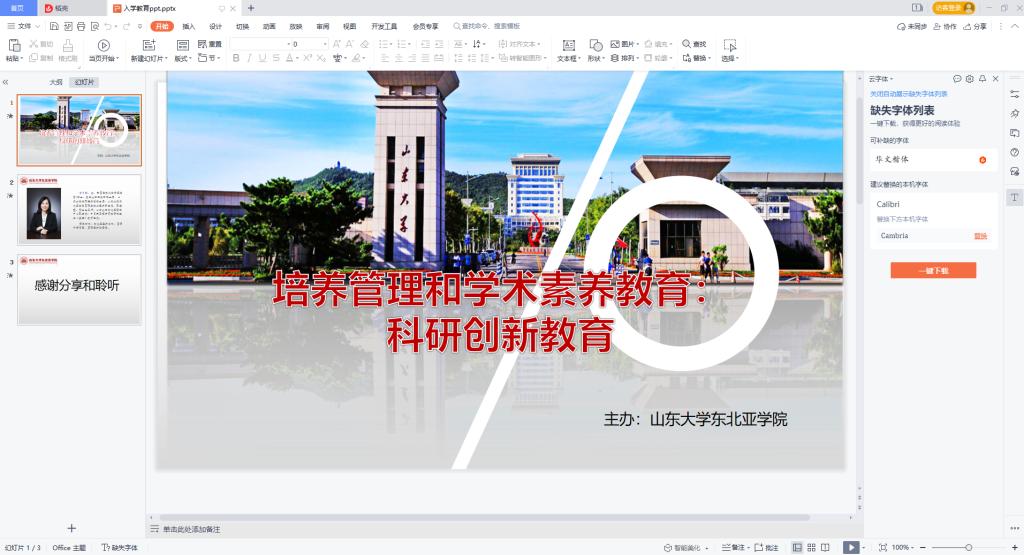Switch to Outline (大纲) pane tab
Viewport: 1024px width, 555px height.
(x=56, y=82)
